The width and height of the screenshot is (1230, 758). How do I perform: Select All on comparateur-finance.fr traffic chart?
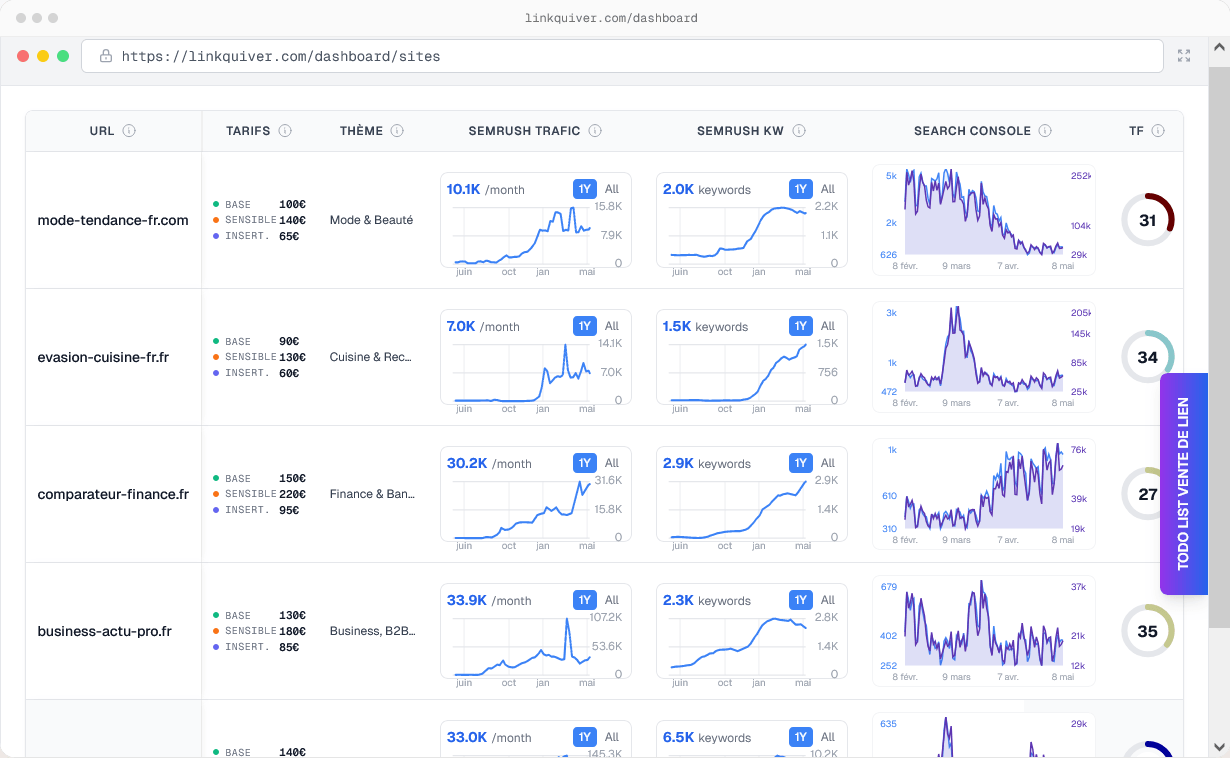coord(612,463)
